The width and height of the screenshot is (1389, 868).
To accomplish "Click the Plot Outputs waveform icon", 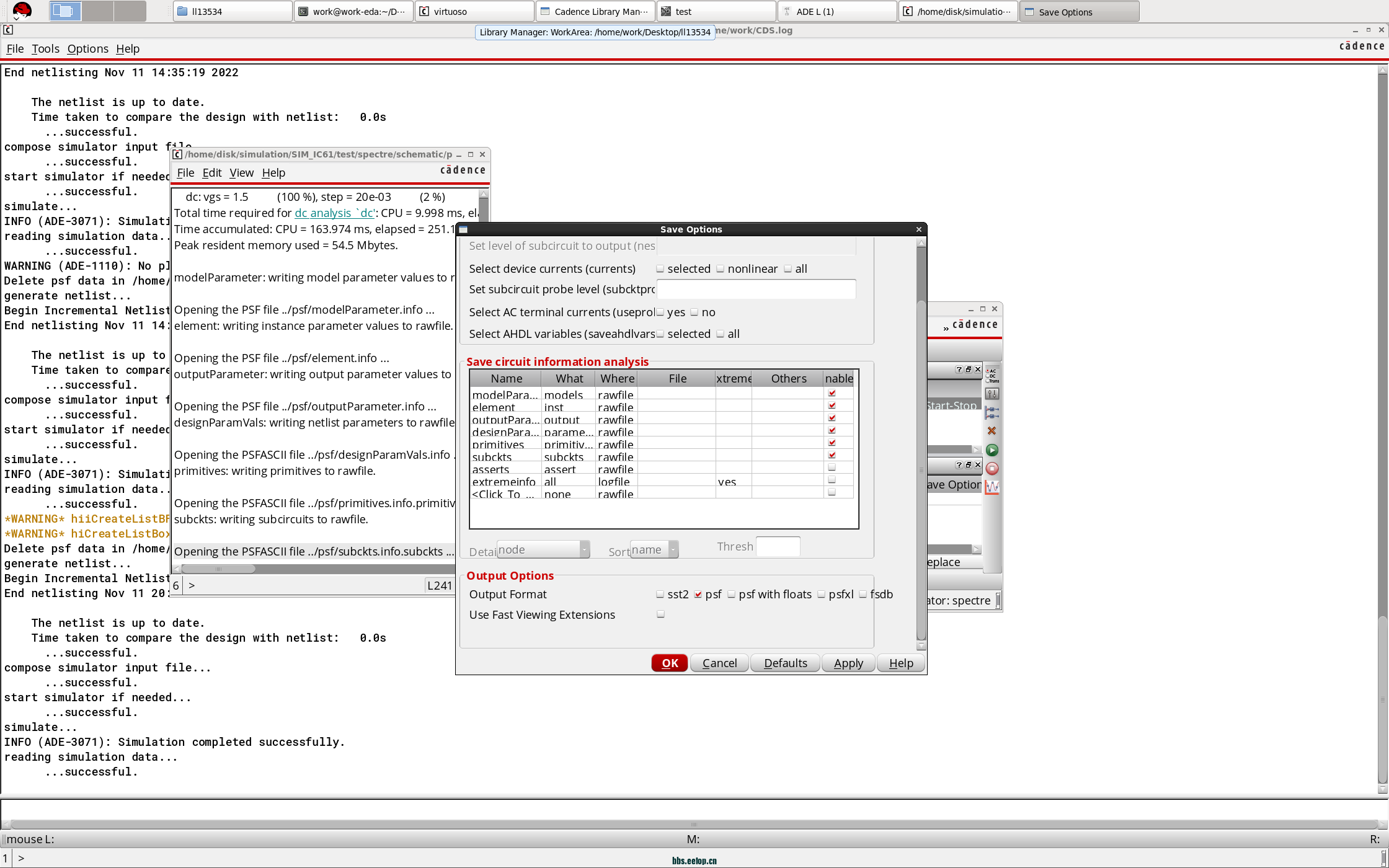I will pos(992,487).
